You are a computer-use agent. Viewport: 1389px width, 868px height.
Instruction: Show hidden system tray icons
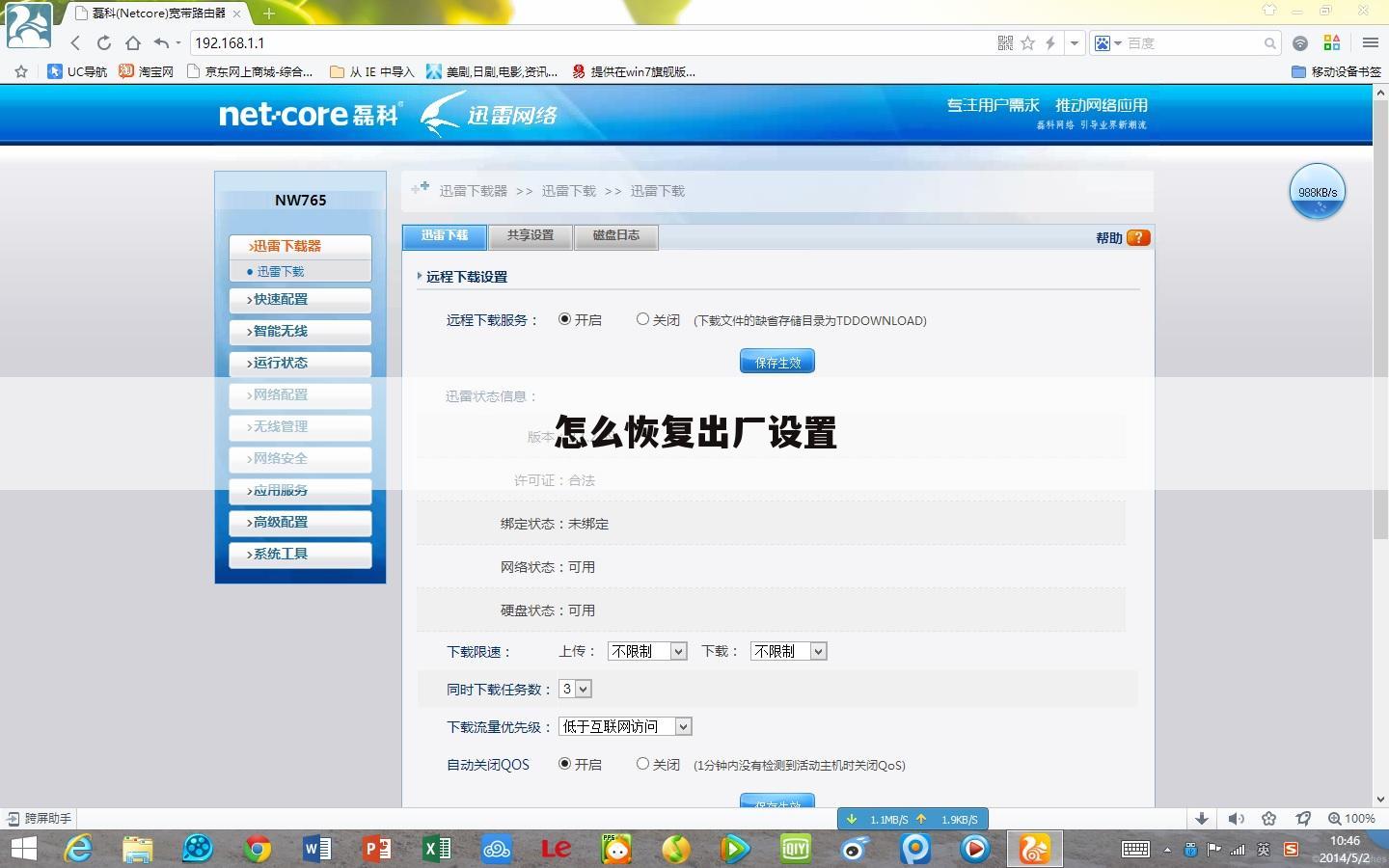click(1167, 850)
